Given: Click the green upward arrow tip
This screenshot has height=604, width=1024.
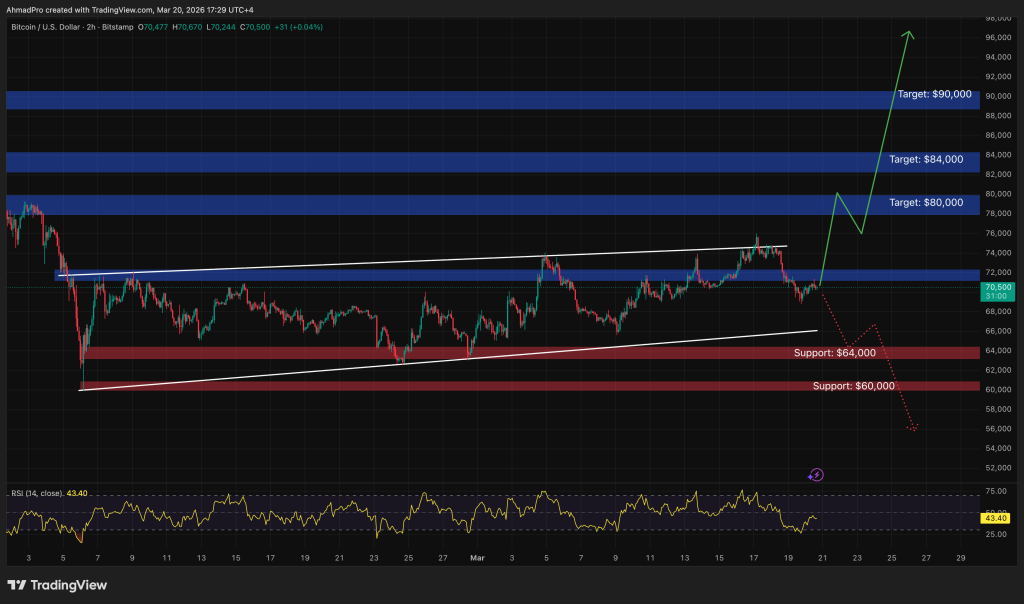Looking at the screenshot, I should pyautogui.click(x=908, y=33).
